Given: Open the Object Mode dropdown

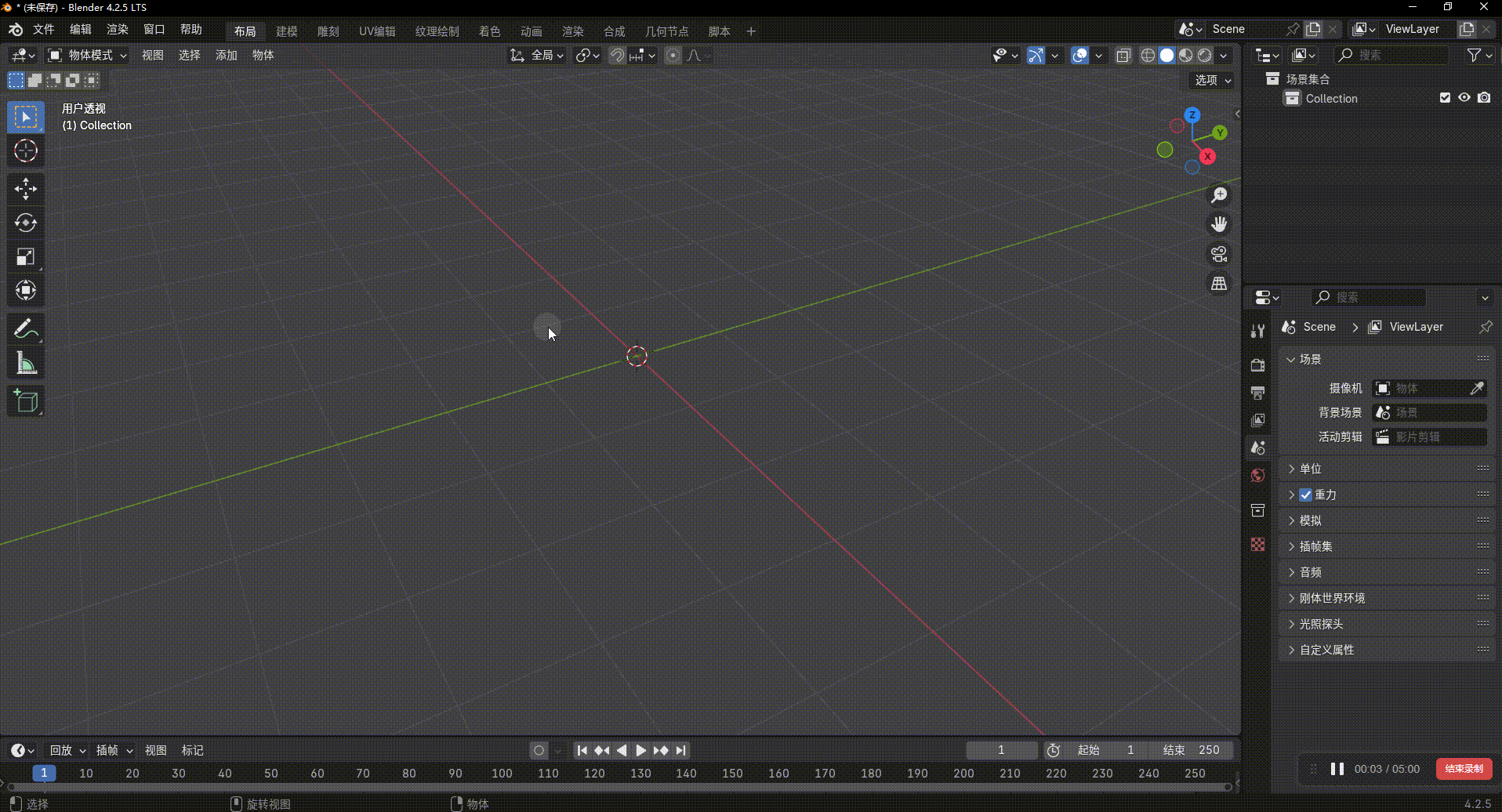Looking at the screenshot, I should [88, 55].
